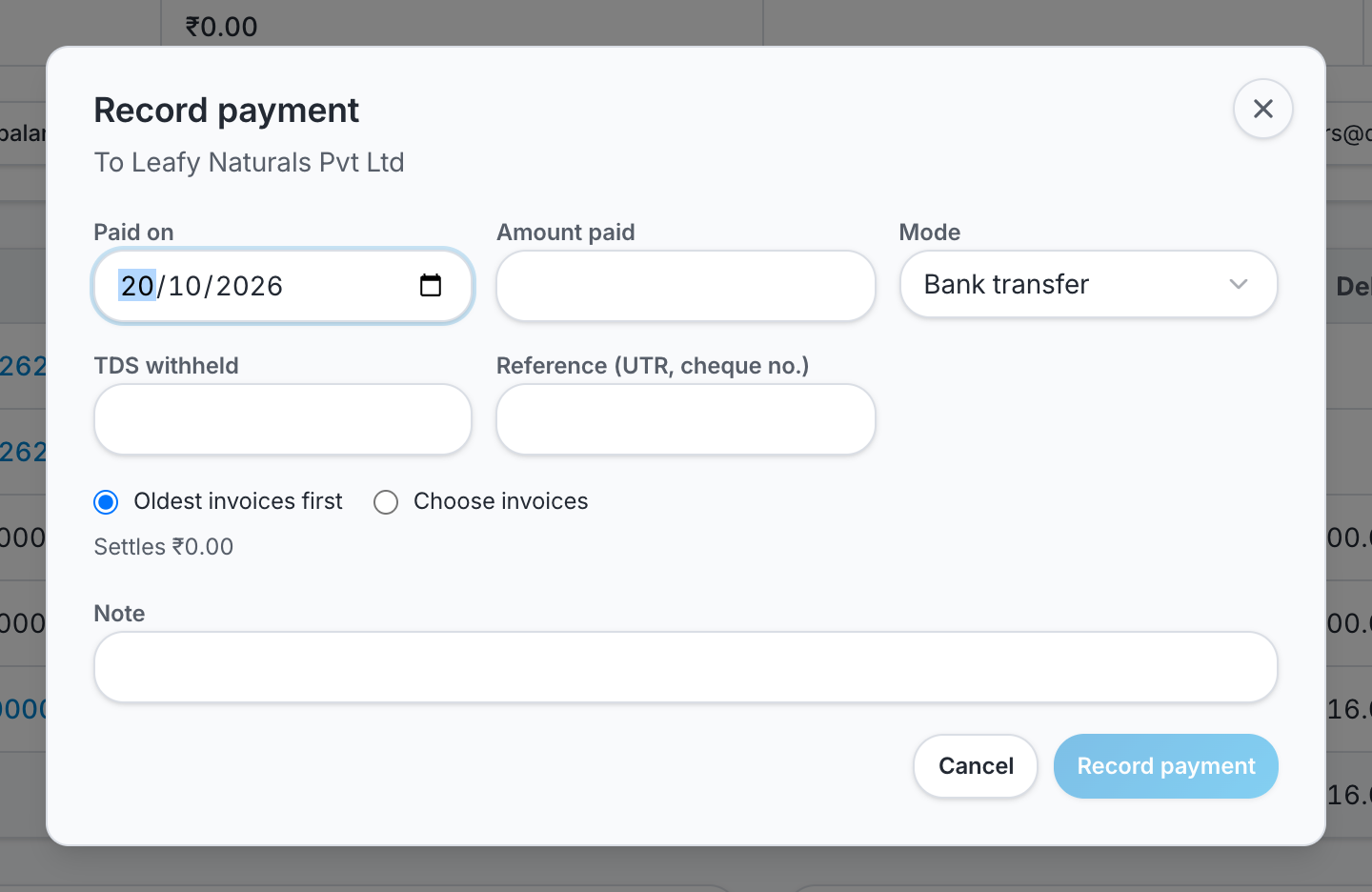Image resolution: width=1372 pixels, height=892 pixels.
Task: Open the calendar picker in Paid on field
Action: pyautogui.click(x=431, y=285)
